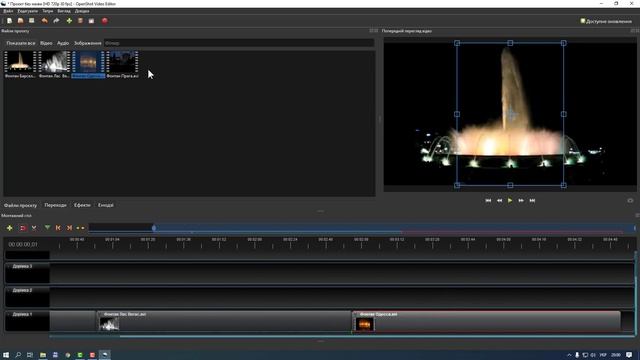Open the Windows notification center

pyautogui.click(x=629, y=355)
